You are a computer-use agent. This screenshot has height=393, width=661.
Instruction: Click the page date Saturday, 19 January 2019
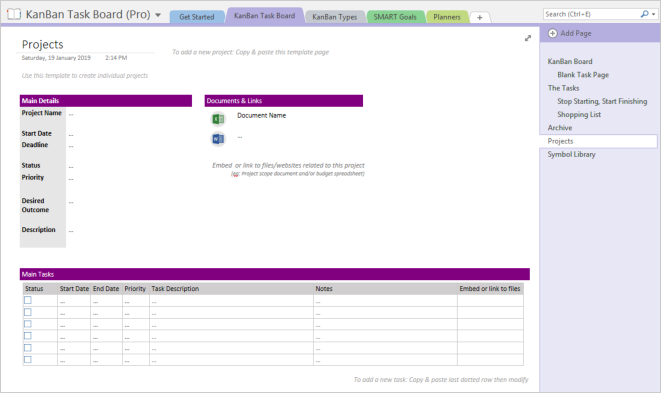[x=56, y=58]
